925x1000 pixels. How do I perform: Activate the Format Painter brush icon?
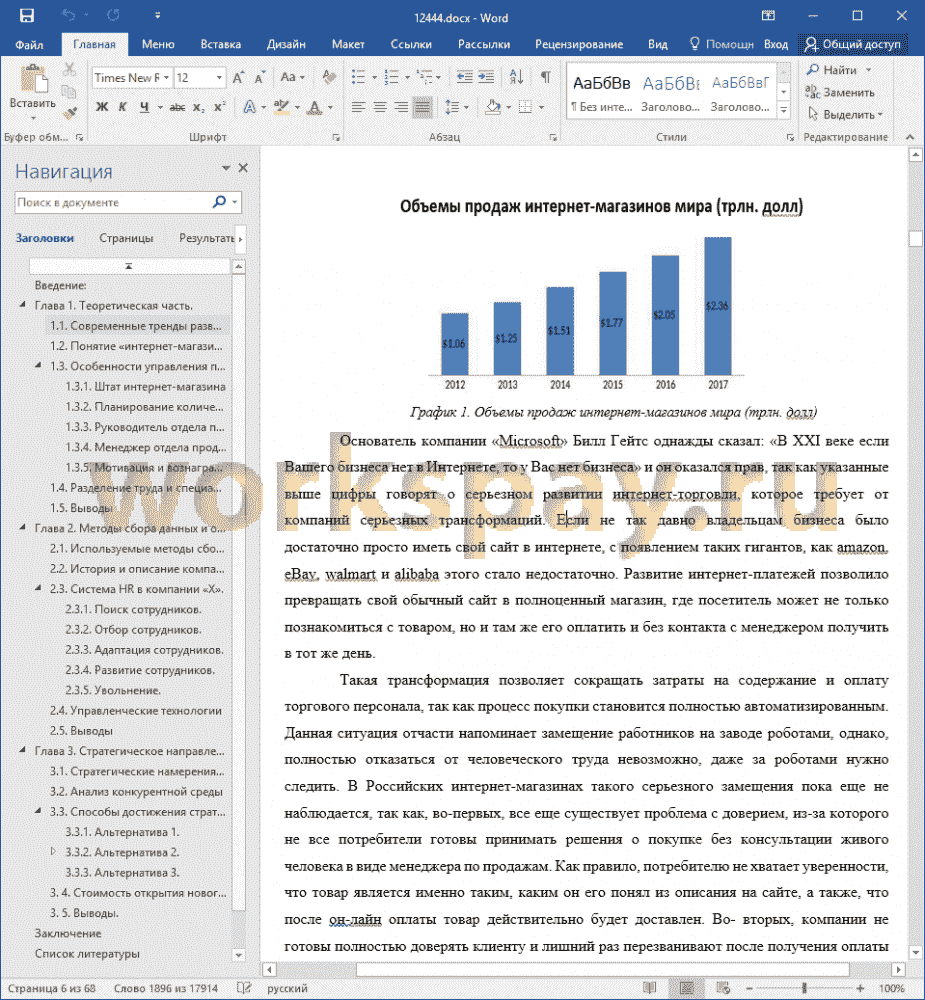pos(70,113)
